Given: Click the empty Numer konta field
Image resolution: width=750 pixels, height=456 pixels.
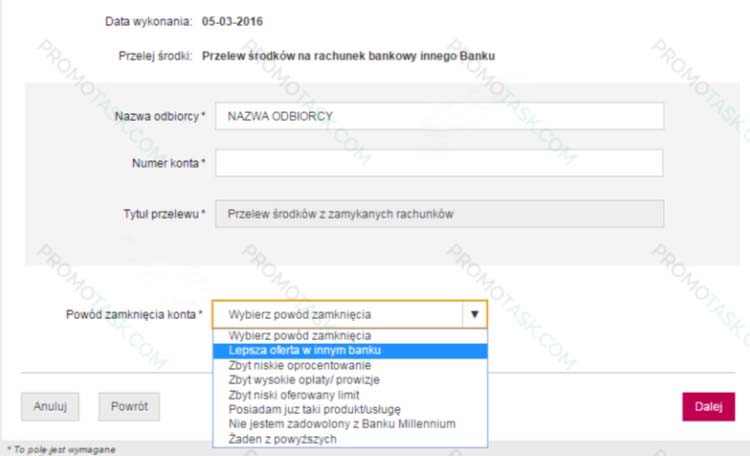Looking at the screenshot, I should [x=439, y=163].
